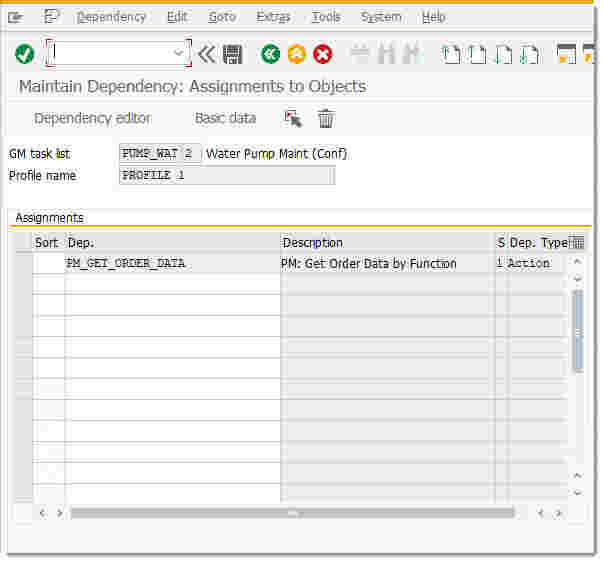The image size is (604, 563).
Task: Click the red Cancel icon
Action: (322, 54)
